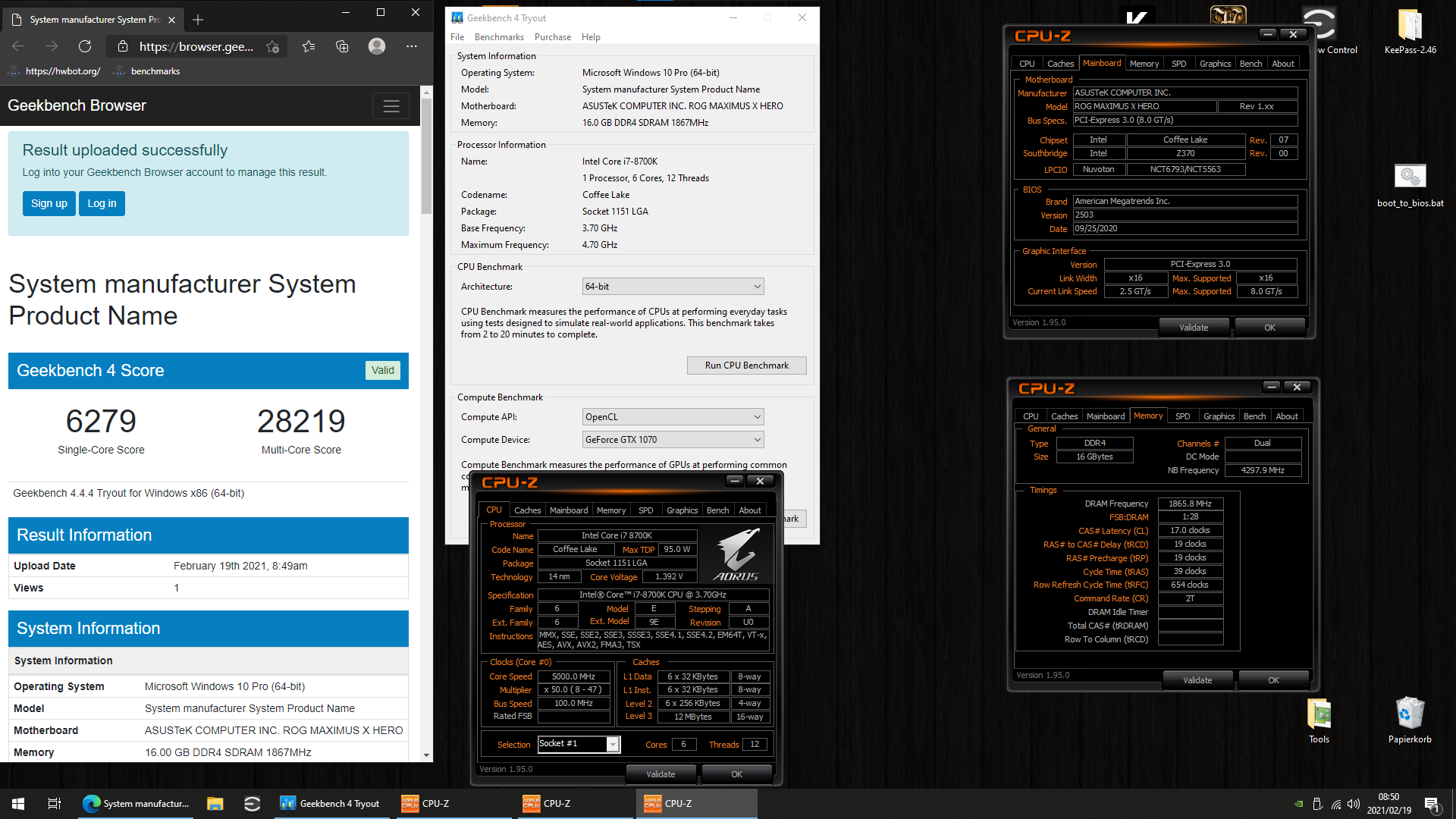The image size is (1456, 819).
Task: Switch to Caches tab in CPU CPU-Z window
Action: coord(527,510)
